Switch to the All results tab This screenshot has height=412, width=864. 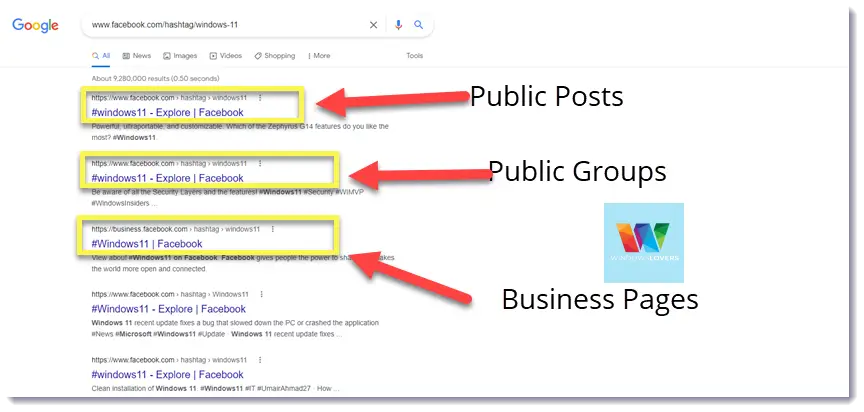click(101, 56)
